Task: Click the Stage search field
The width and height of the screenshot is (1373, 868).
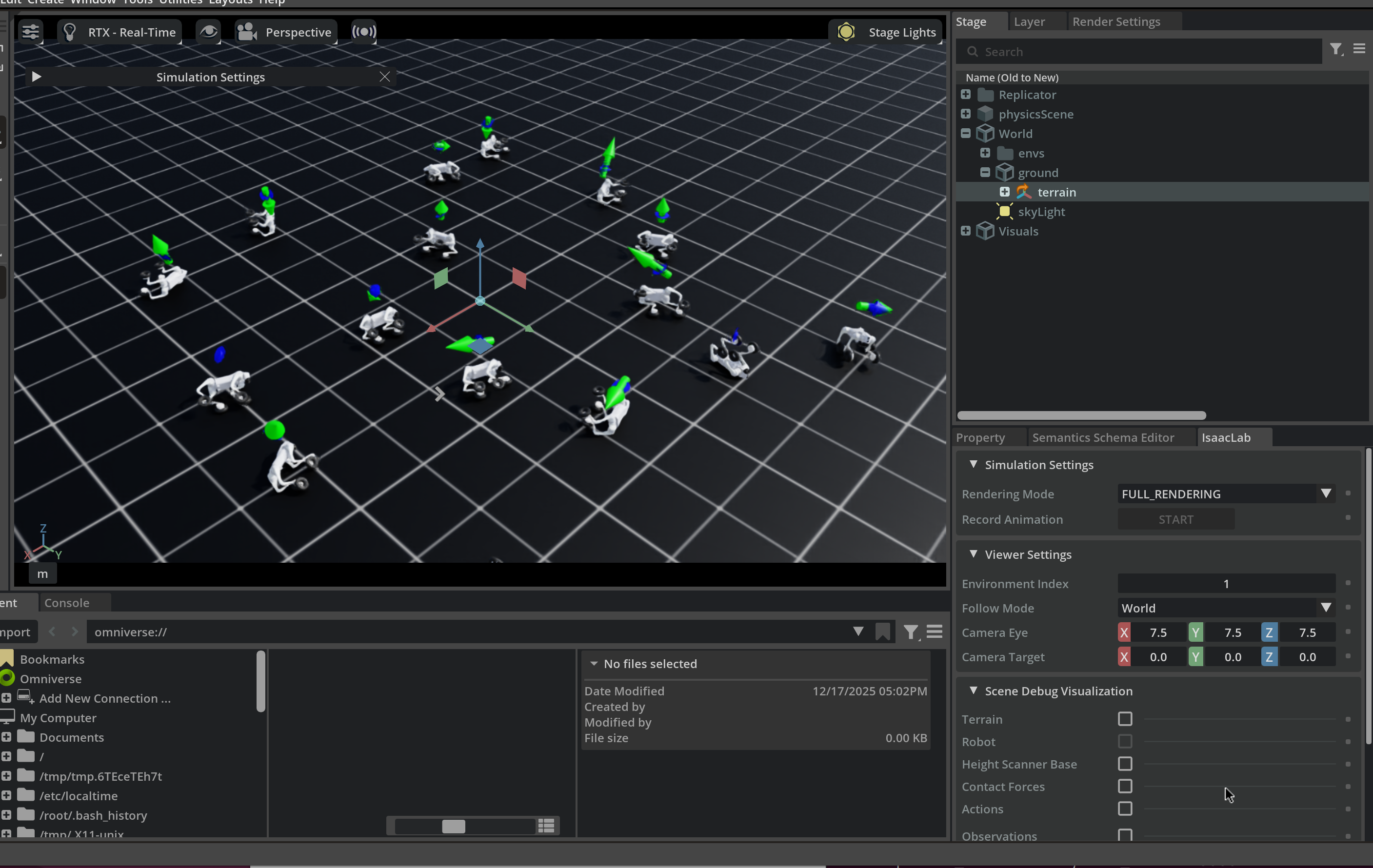Action: (x=1140, y=52)
